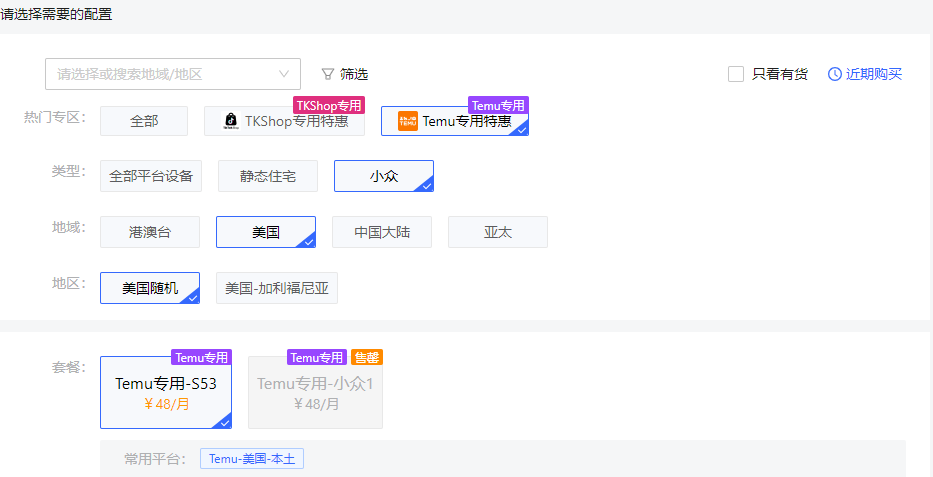
Task: Select the Temu专用特惠 zone option
Action: [455, 121]
